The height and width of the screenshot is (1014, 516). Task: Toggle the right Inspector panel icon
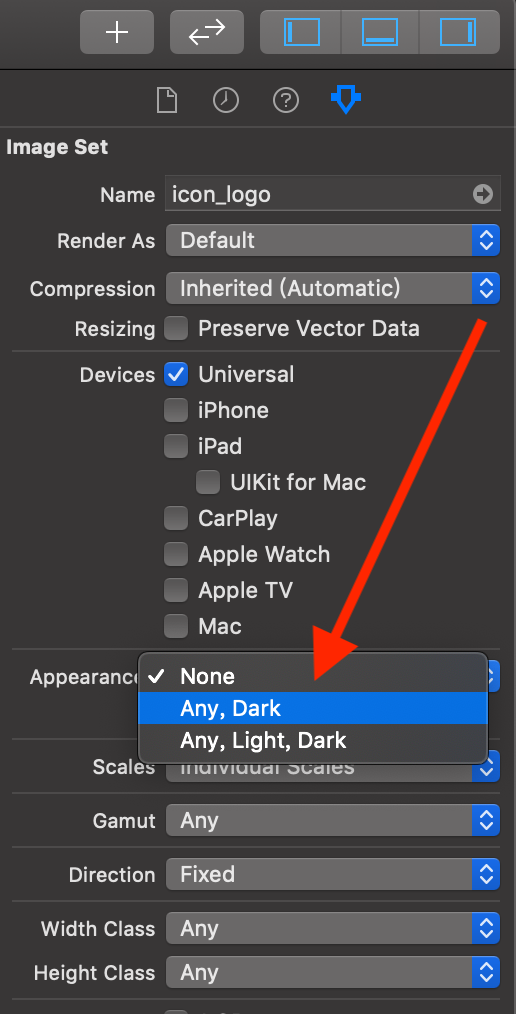[458, 32]
